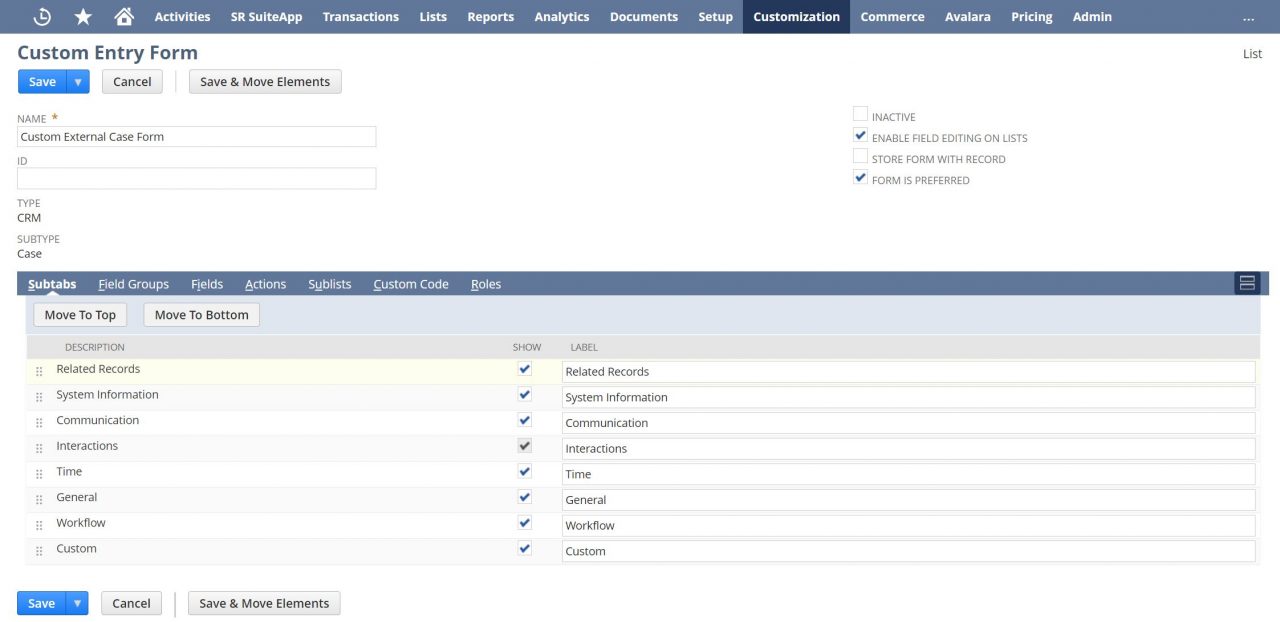Grab the drag handle beside Related Records
Viewport: 1280px width, 622px height.
point(38,369)
